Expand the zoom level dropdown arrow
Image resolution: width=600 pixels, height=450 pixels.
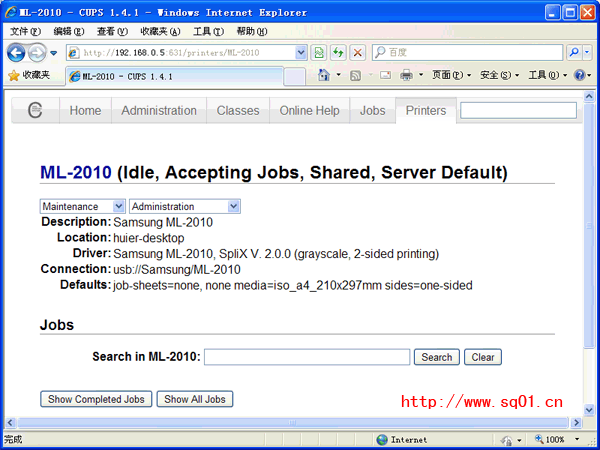pyautogui.click(x=577, y=439)
